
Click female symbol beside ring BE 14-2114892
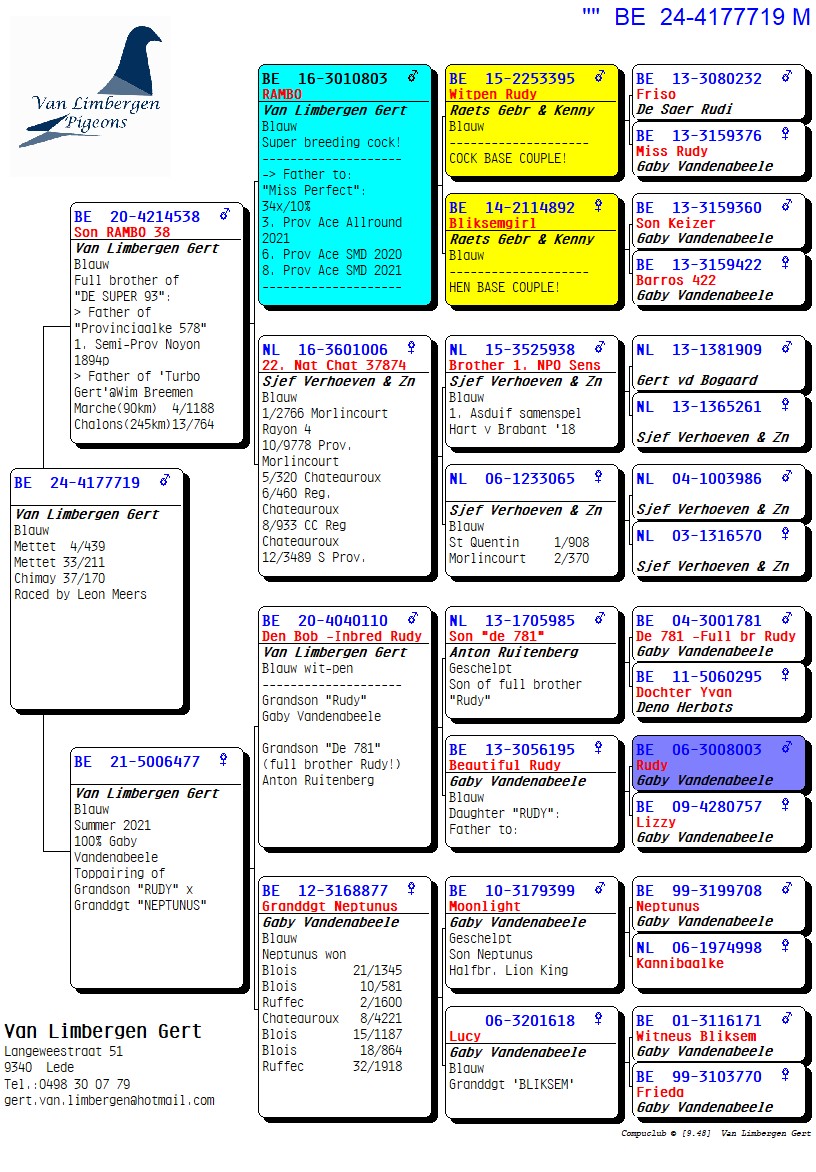coord(599,206)
